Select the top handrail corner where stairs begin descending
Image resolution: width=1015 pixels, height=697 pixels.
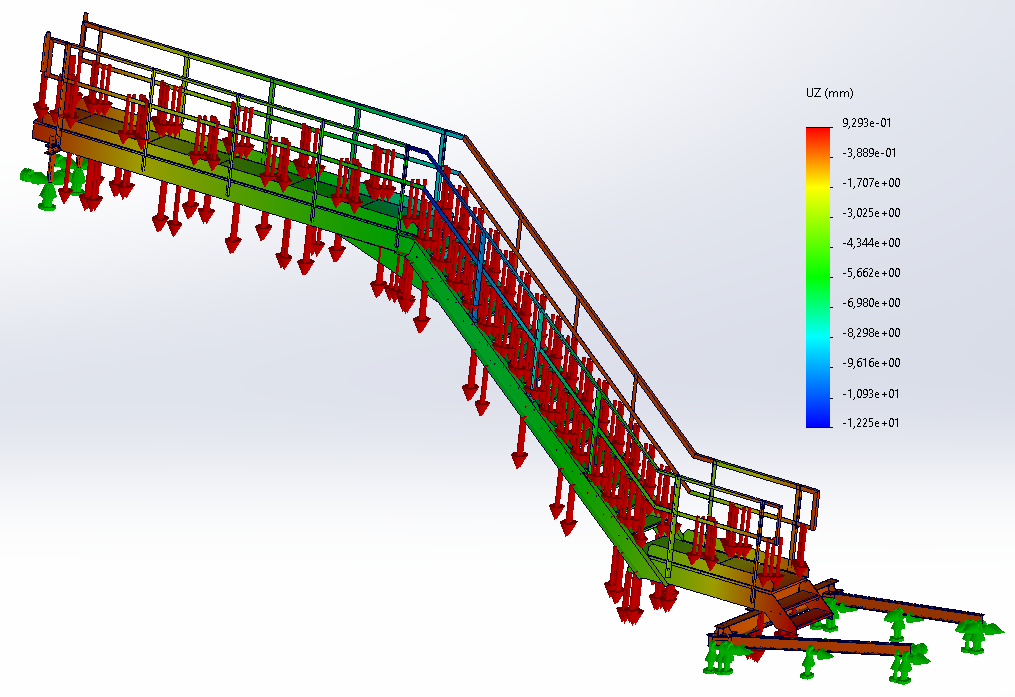(465, 135)
